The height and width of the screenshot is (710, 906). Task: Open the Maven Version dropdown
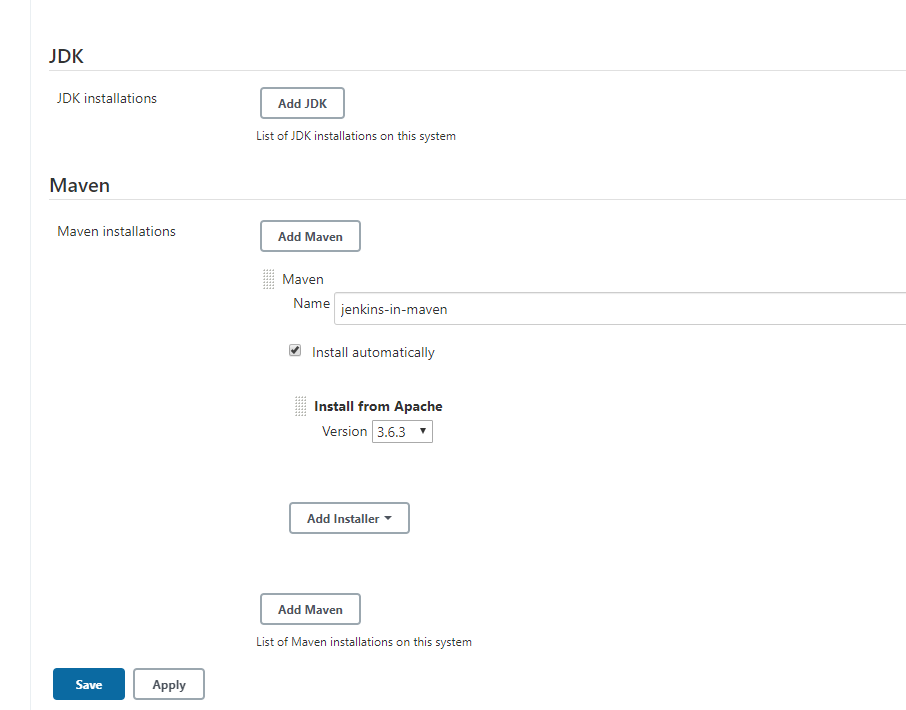pos(402,432)
